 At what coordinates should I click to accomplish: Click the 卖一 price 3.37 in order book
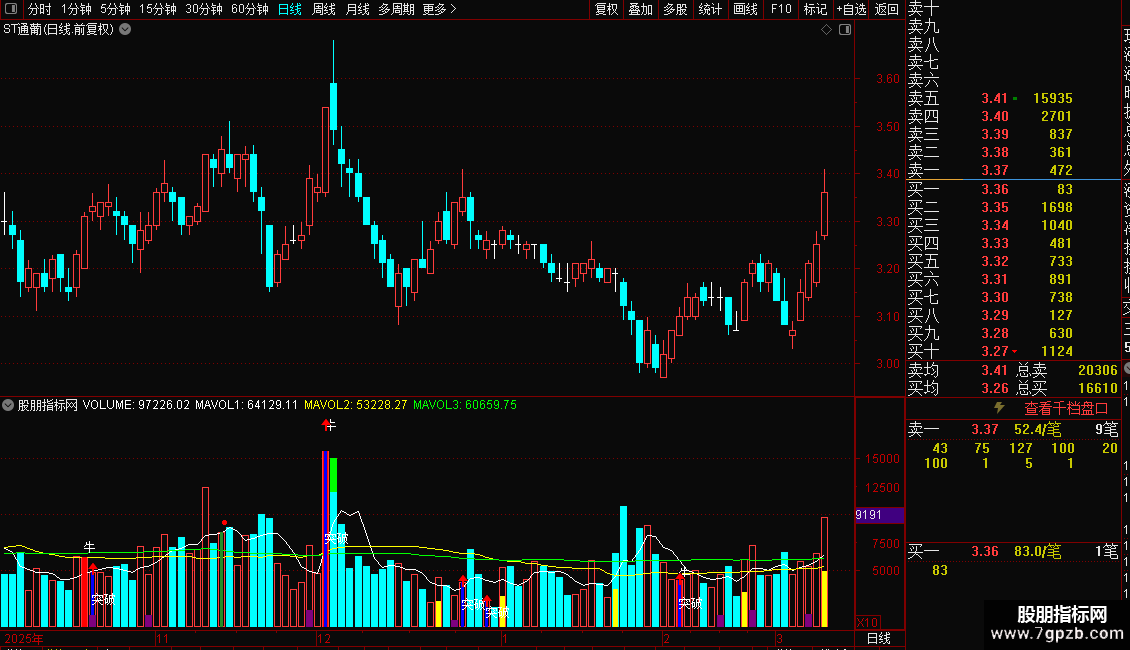[x=995, y=170]
